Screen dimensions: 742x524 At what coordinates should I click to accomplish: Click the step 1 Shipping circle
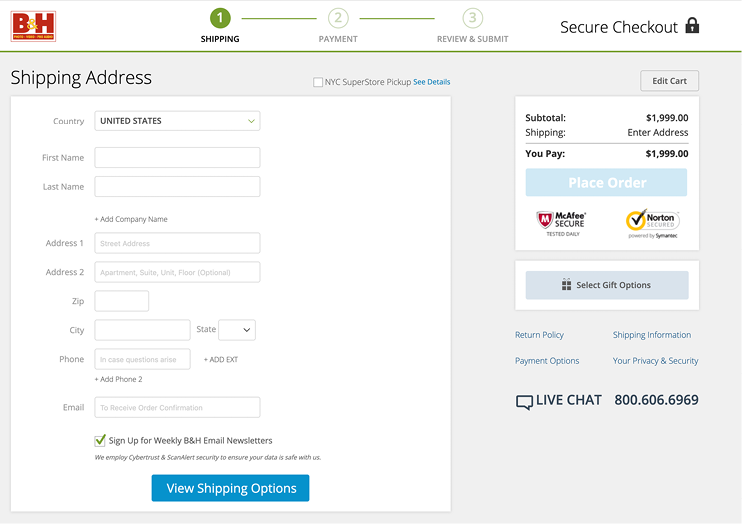point(219,18)
